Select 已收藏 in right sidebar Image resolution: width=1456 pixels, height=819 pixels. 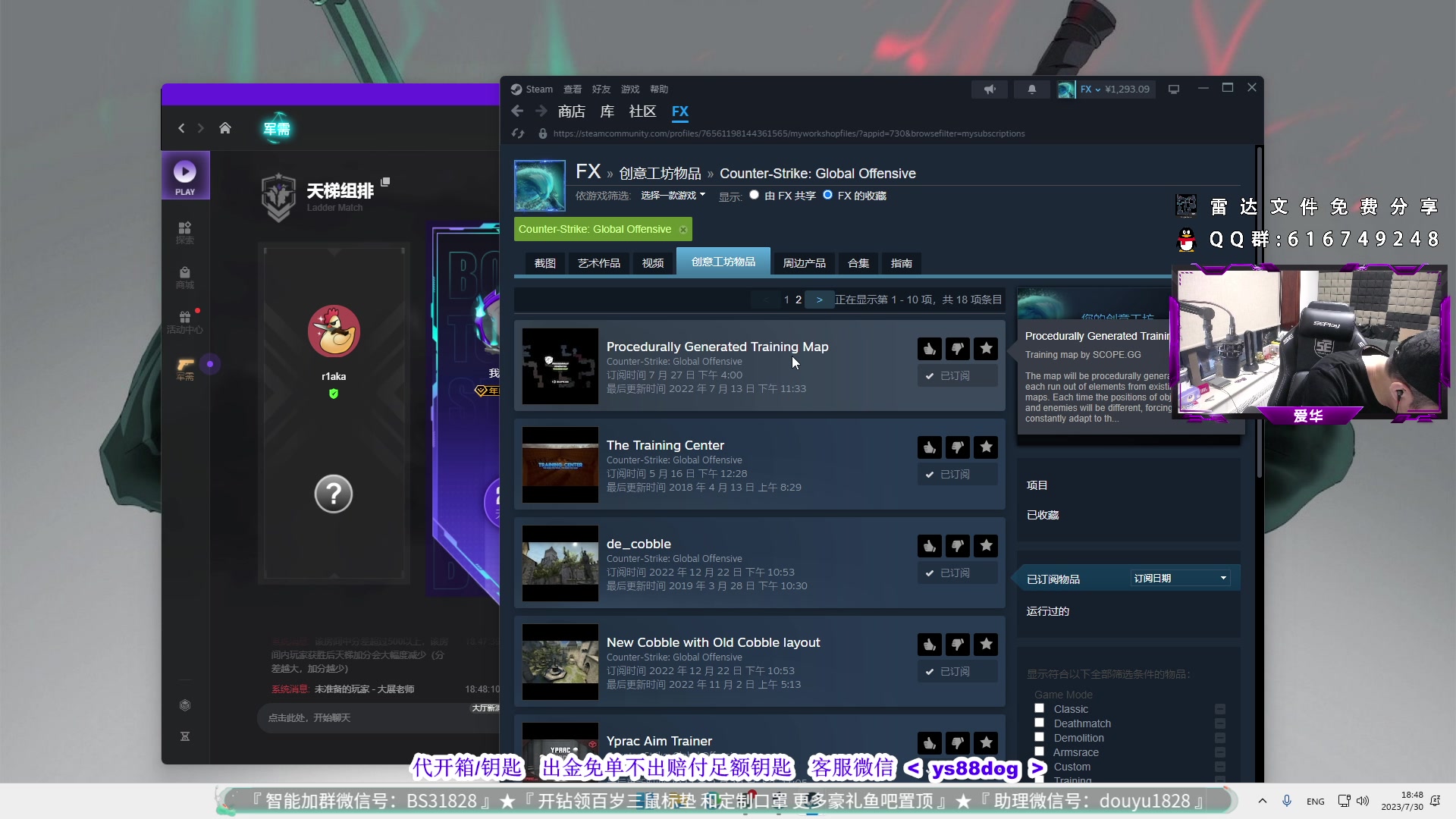tap(1043, 515)
